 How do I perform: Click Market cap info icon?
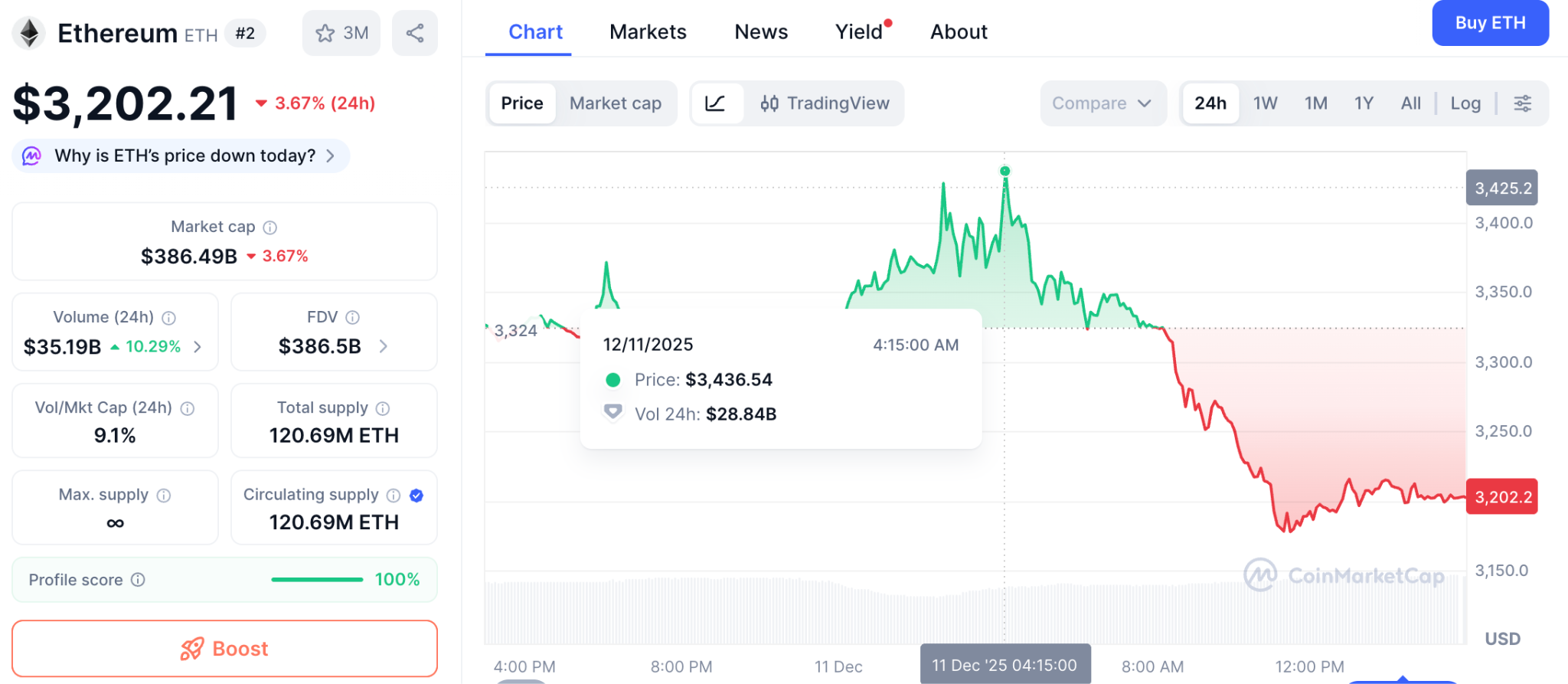coord(269,227)
